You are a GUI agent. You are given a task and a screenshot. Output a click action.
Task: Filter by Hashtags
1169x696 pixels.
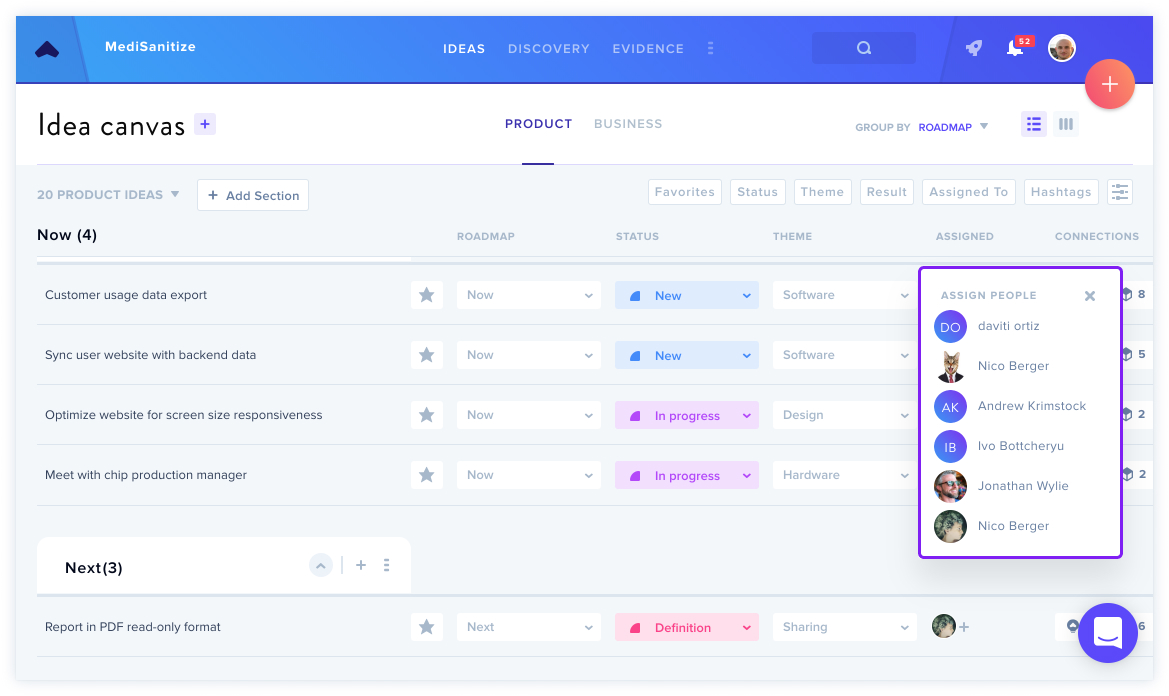(x=1061, y=192)
